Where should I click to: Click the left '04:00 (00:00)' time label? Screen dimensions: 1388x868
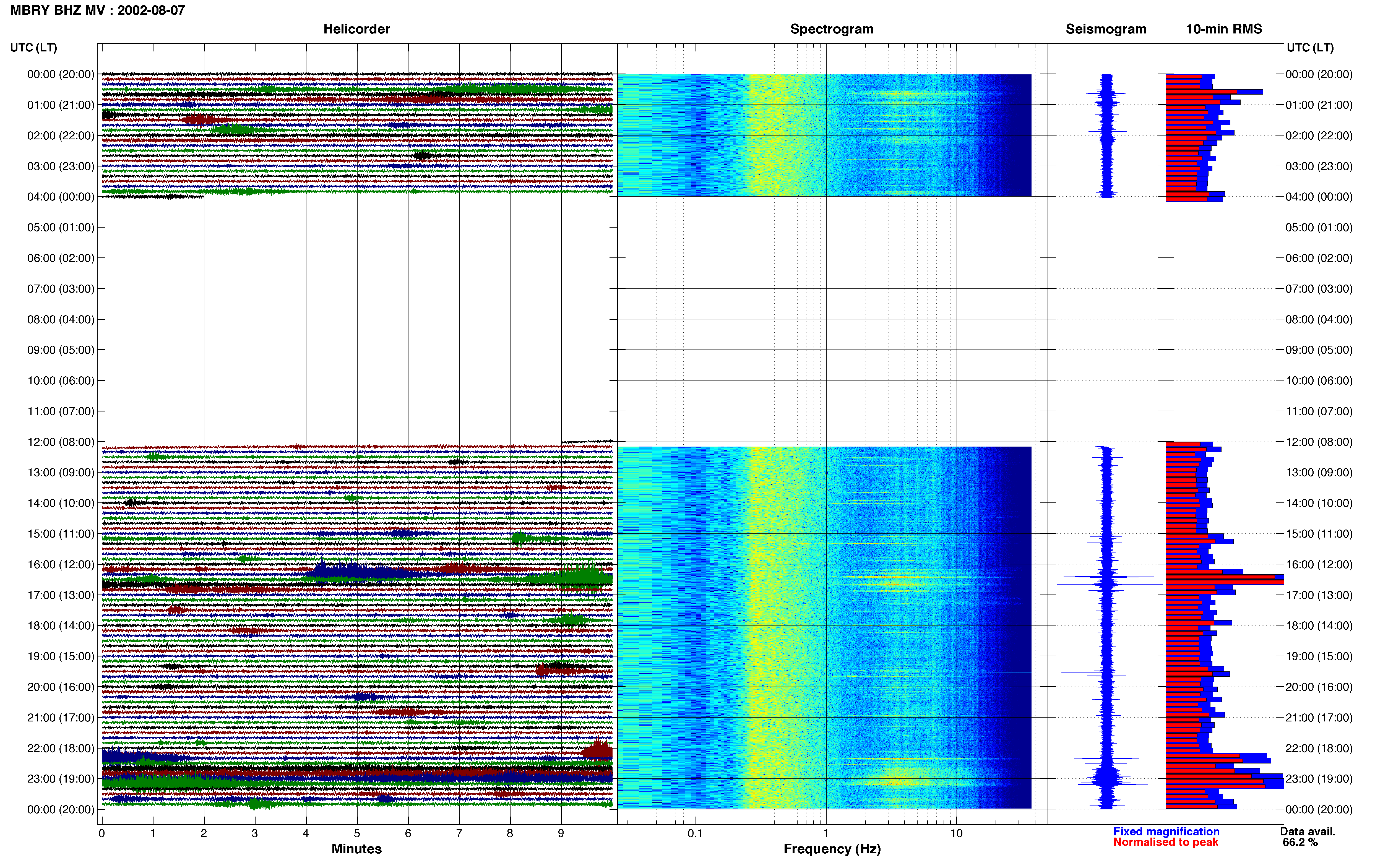click(x=61, y=197)
